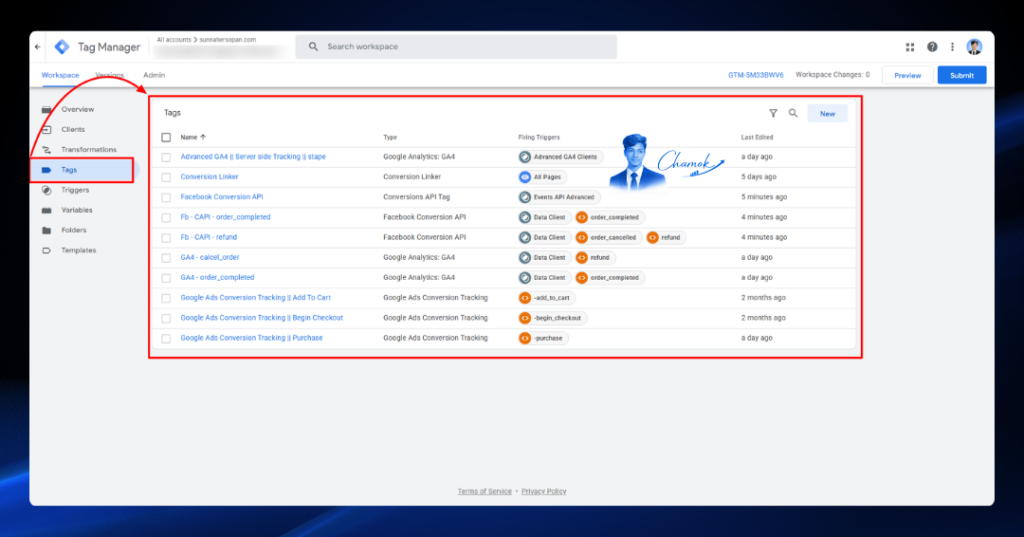Click the Firing Triggers column header
1024x537 pixels.
click(539, 137)
